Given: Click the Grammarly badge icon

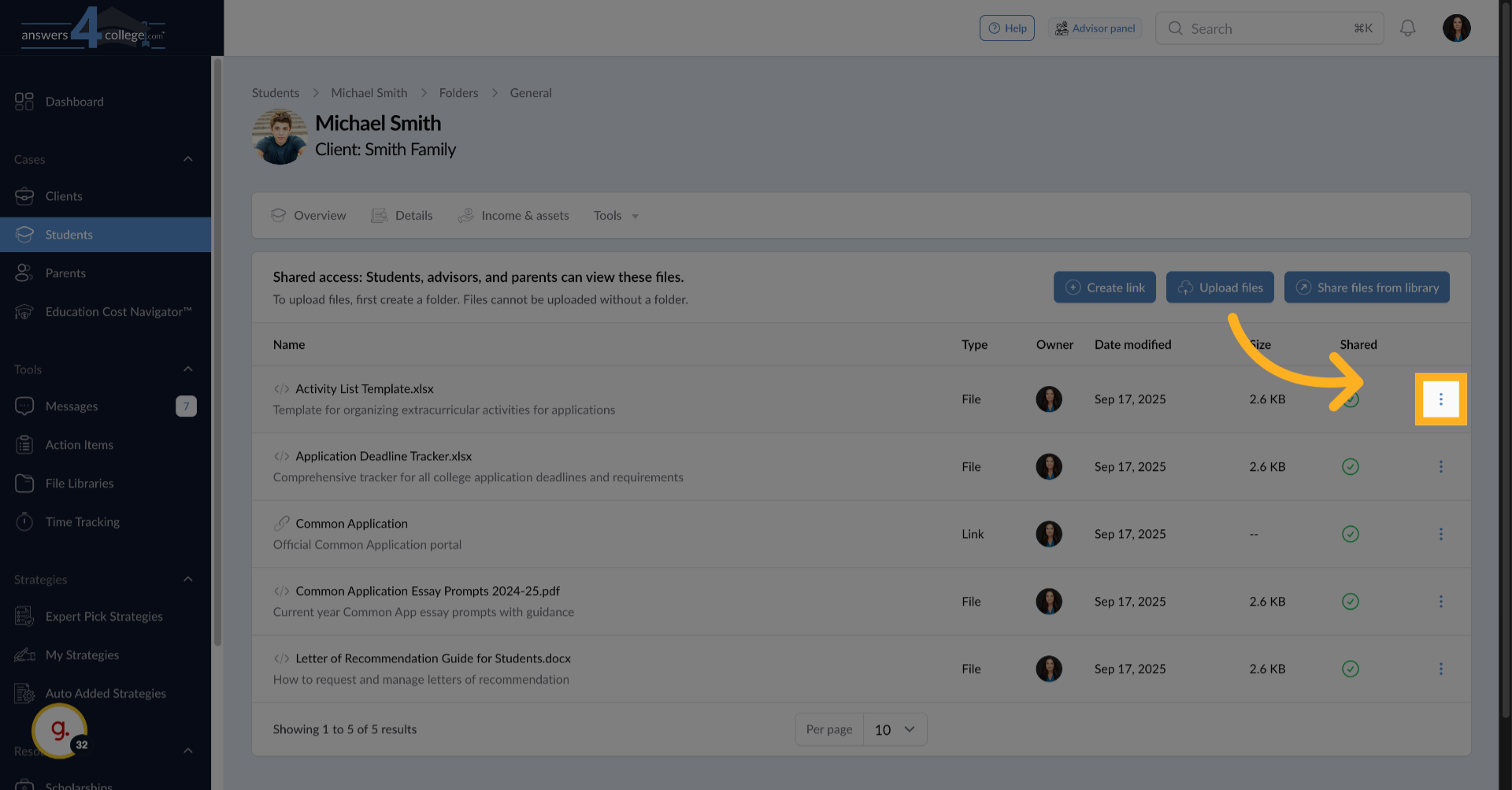Looking at the screenshot, I should [x=60, y=730].
